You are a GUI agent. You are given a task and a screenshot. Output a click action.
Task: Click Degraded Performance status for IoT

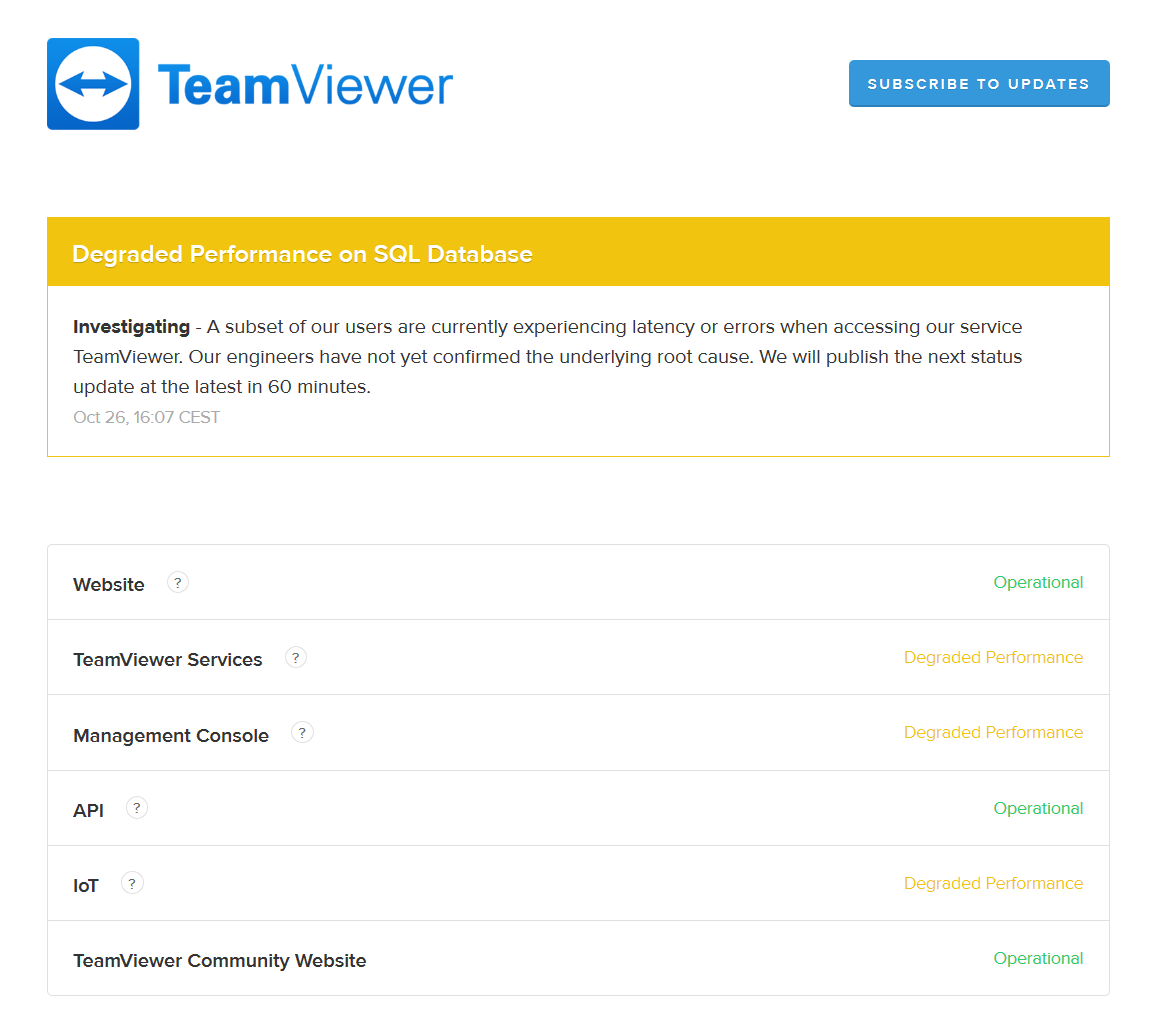pyautogui.click(x=993, y=883)
